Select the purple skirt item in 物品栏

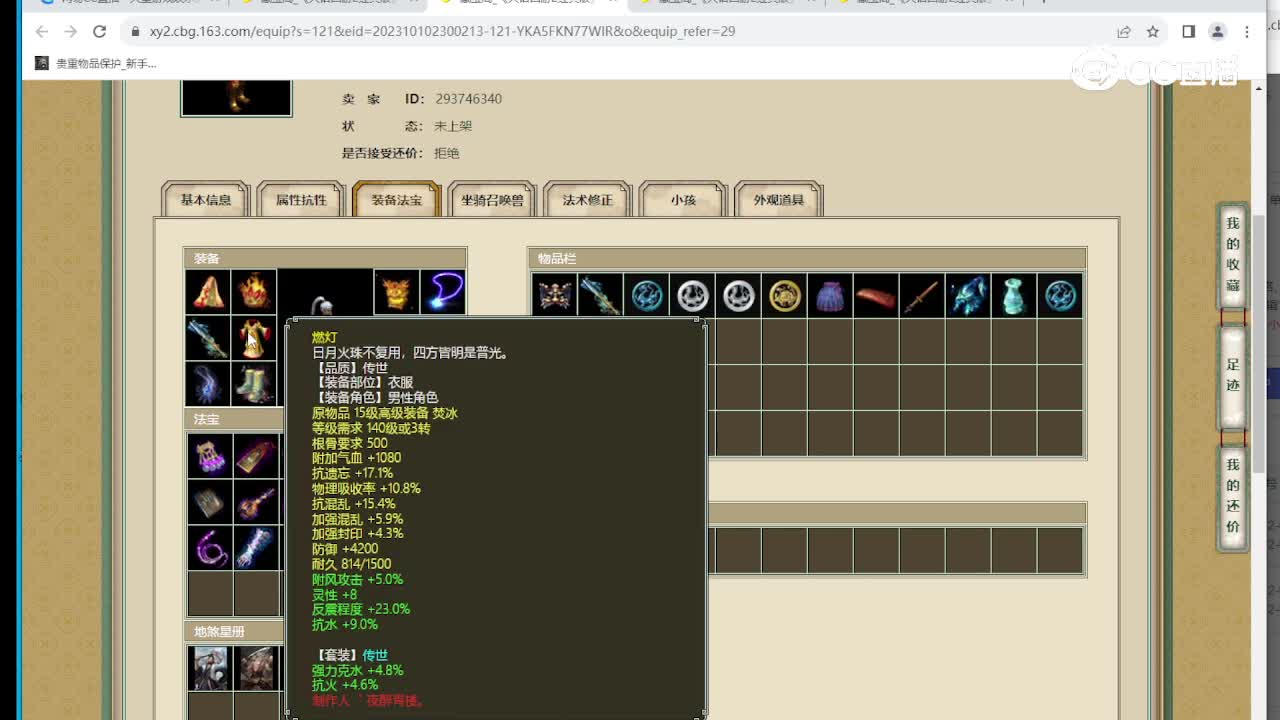[831, 295]
